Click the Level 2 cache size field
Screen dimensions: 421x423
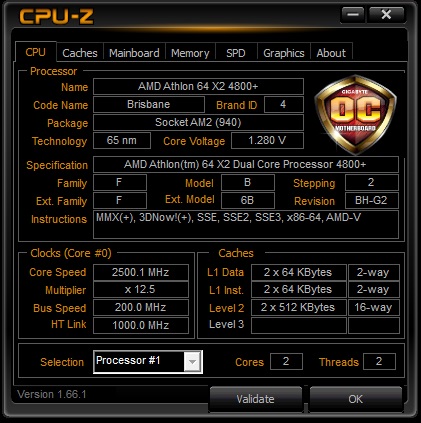pos(298,307)
